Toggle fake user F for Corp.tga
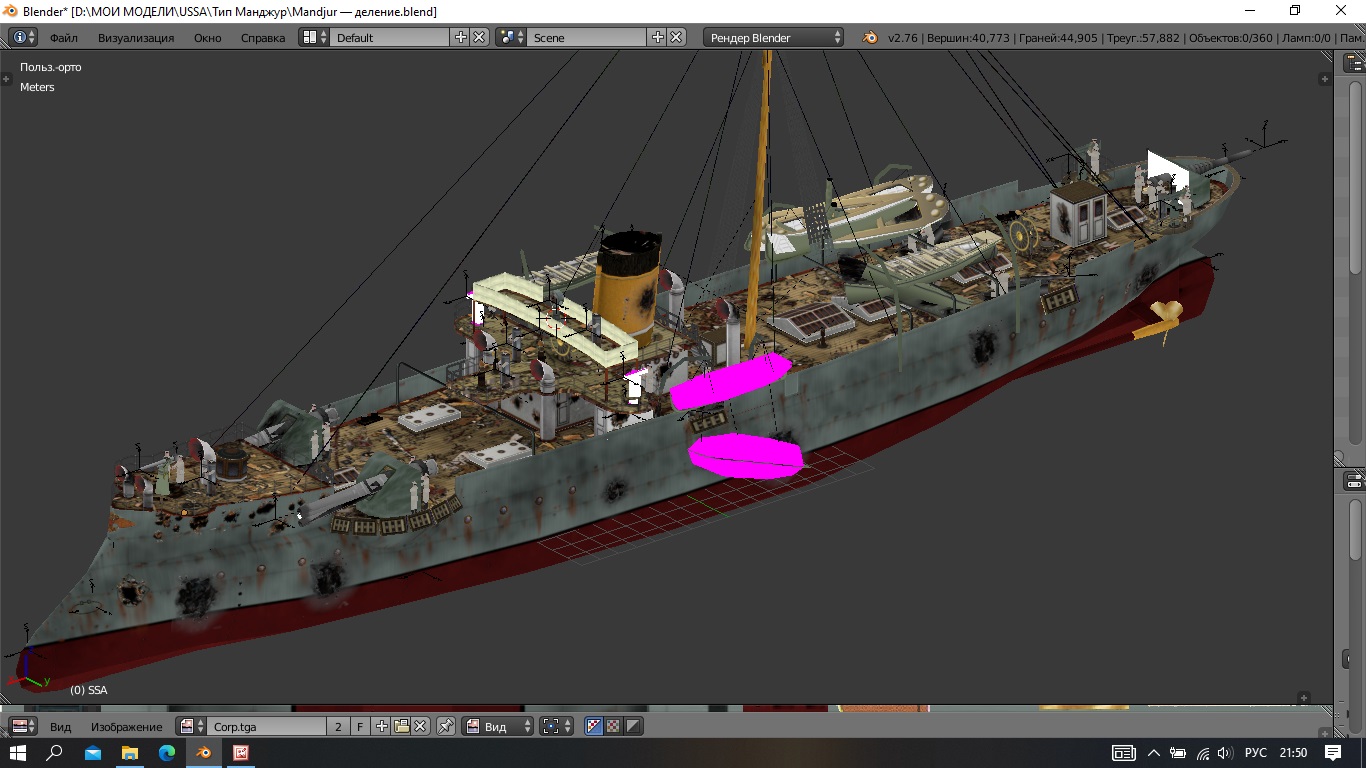Image resolution: width=1366 pixels, height=768 pixels. pyautogui.click(x=360, y=727)
